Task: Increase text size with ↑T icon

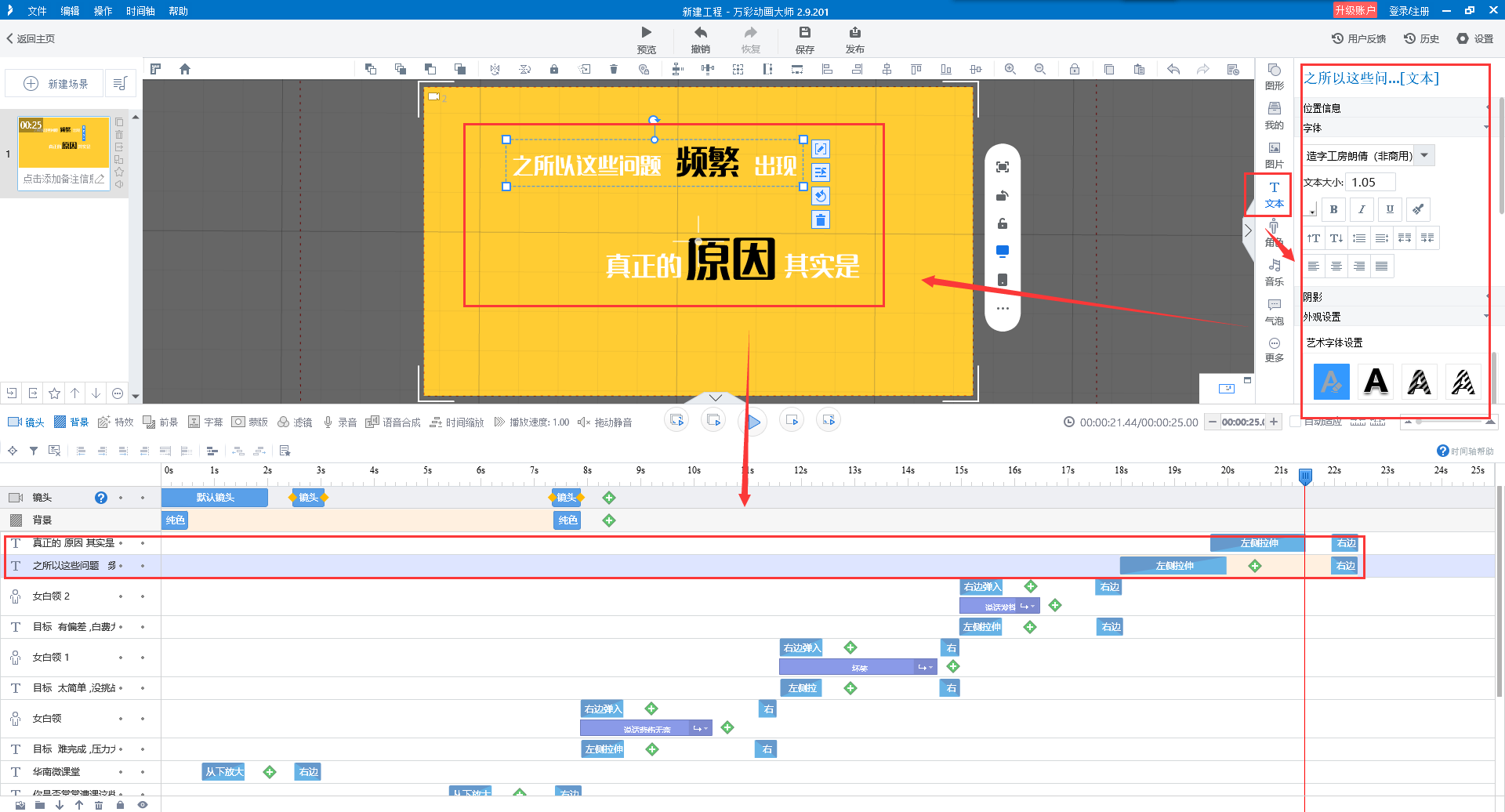Action: 1314,238
